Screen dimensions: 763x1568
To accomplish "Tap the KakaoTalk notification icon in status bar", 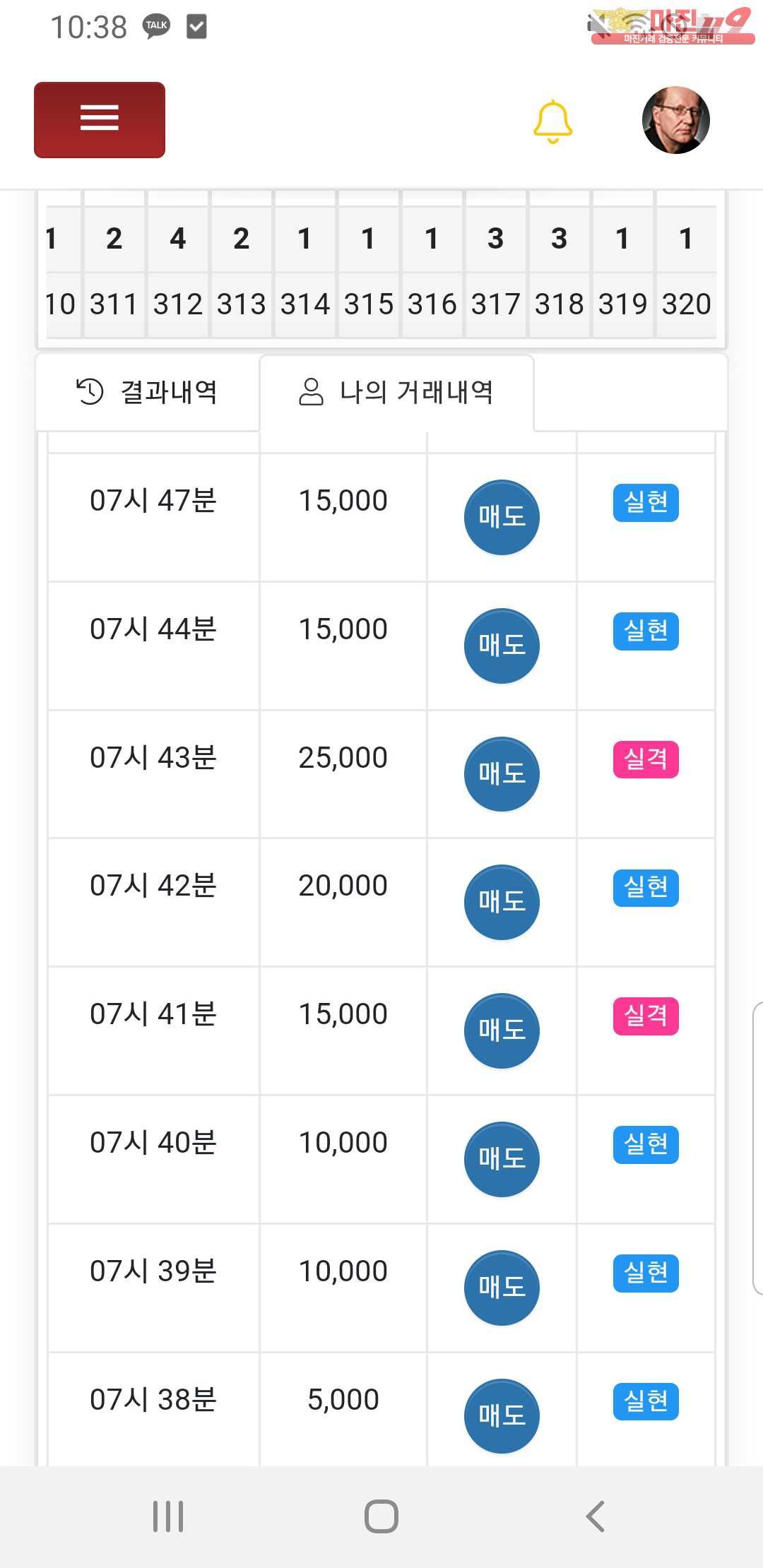I will coord(157,27).
